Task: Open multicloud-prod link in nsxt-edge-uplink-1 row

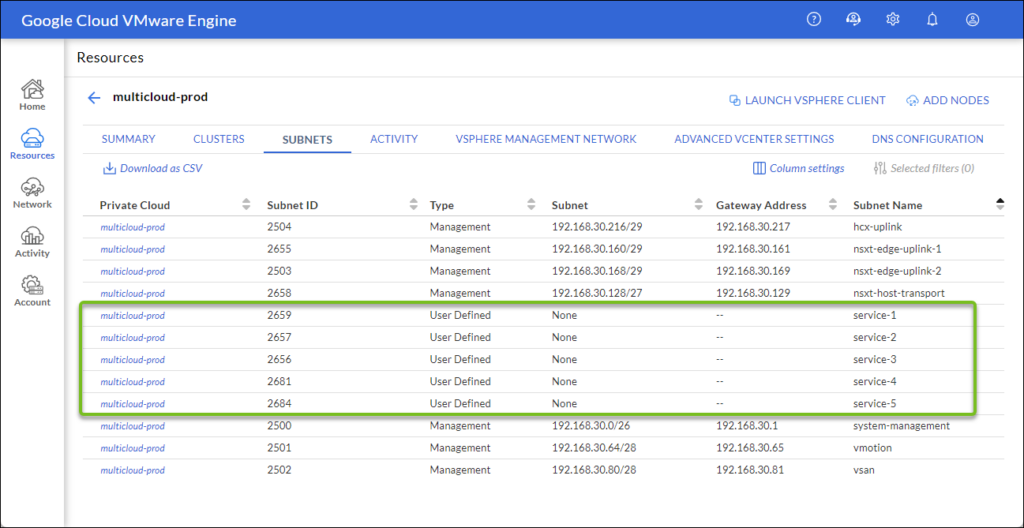Action: pos(133,249)
